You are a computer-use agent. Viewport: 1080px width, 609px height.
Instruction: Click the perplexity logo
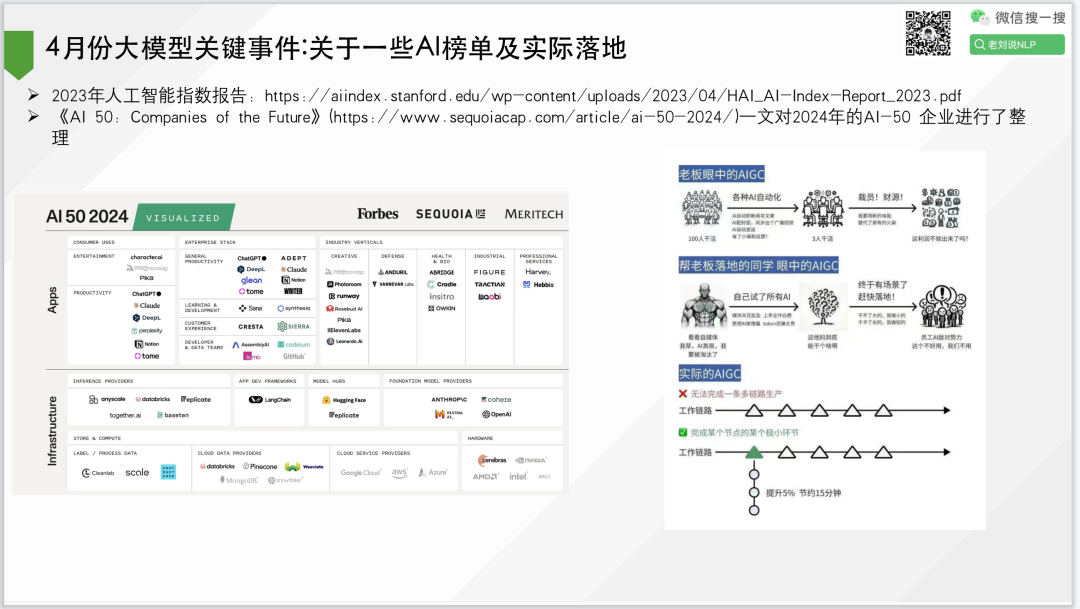[147, 331]
